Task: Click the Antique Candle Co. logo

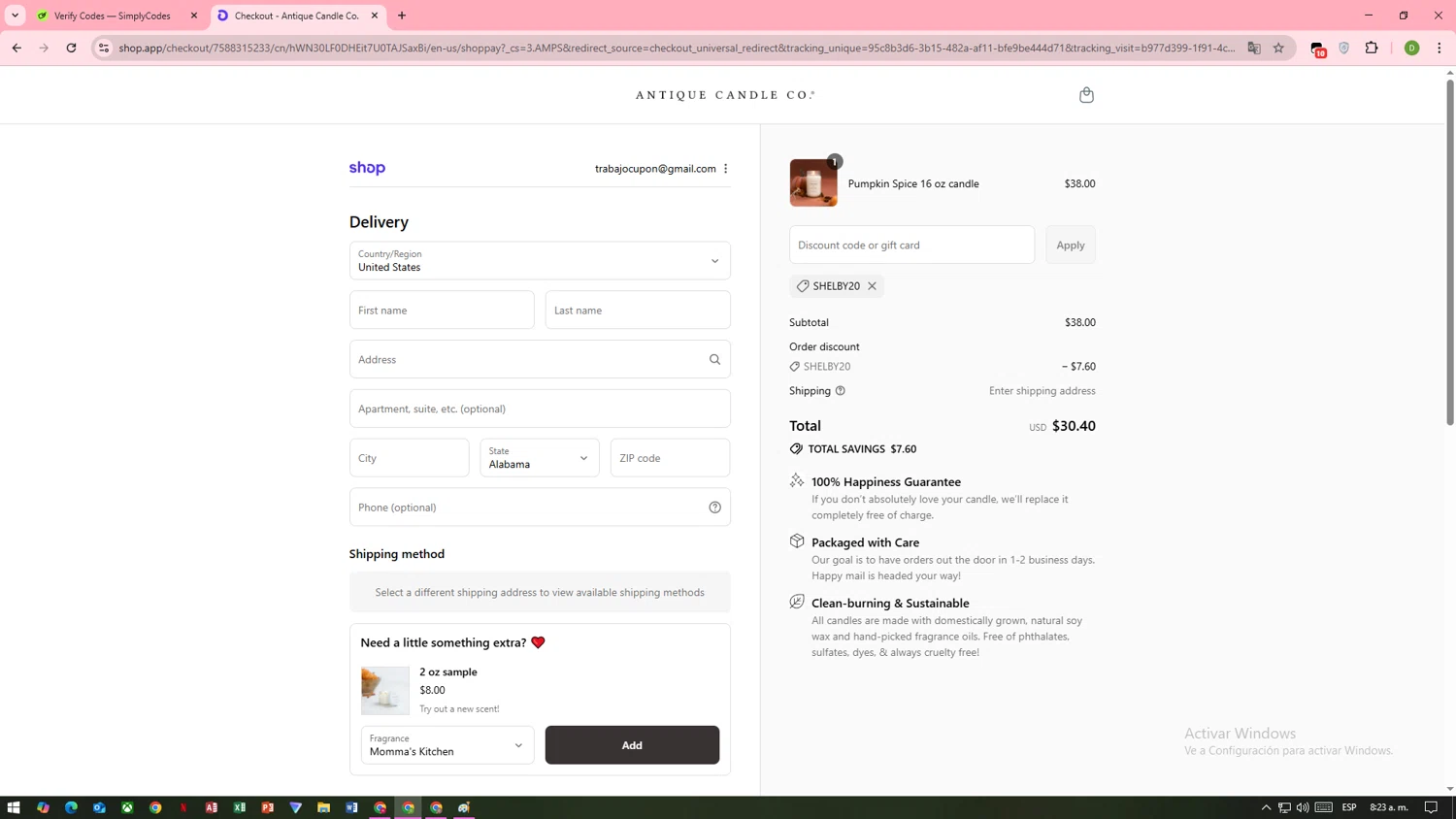Action: pyautogui.click(x=725, y=95)
